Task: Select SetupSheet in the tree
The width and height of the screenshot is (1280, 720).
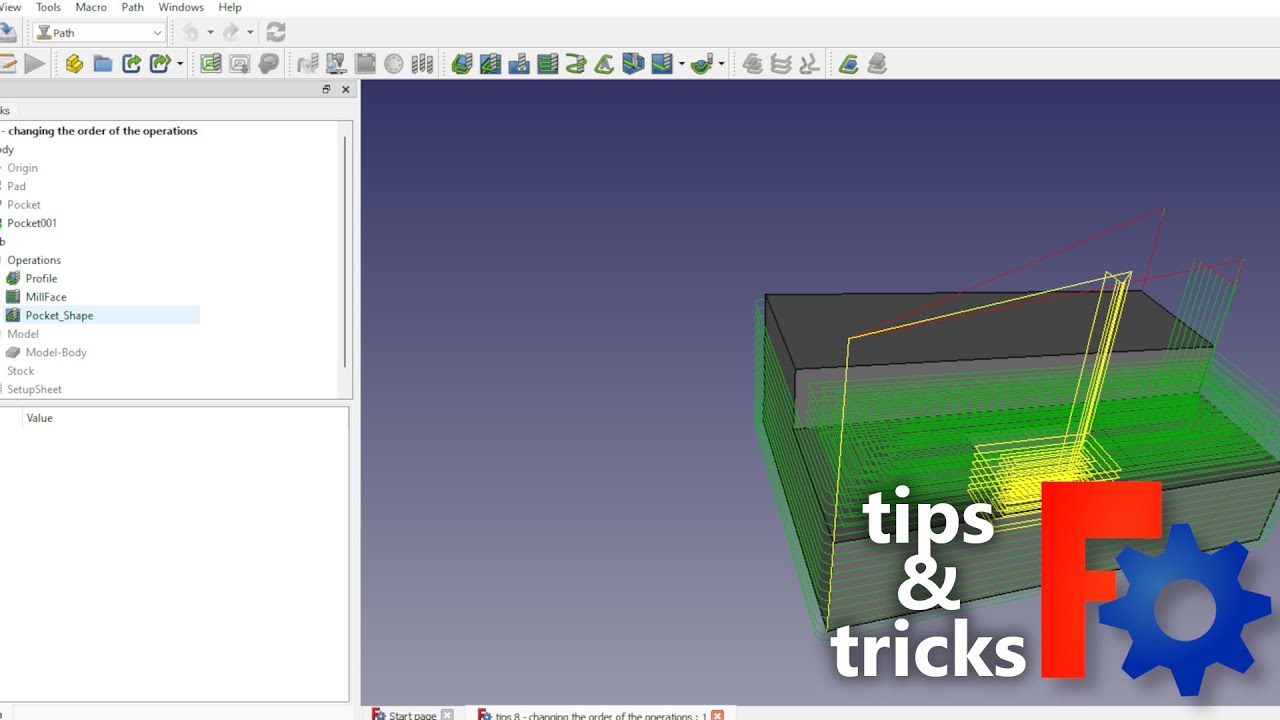Action: pyautogui.click(x=34, y=390)
